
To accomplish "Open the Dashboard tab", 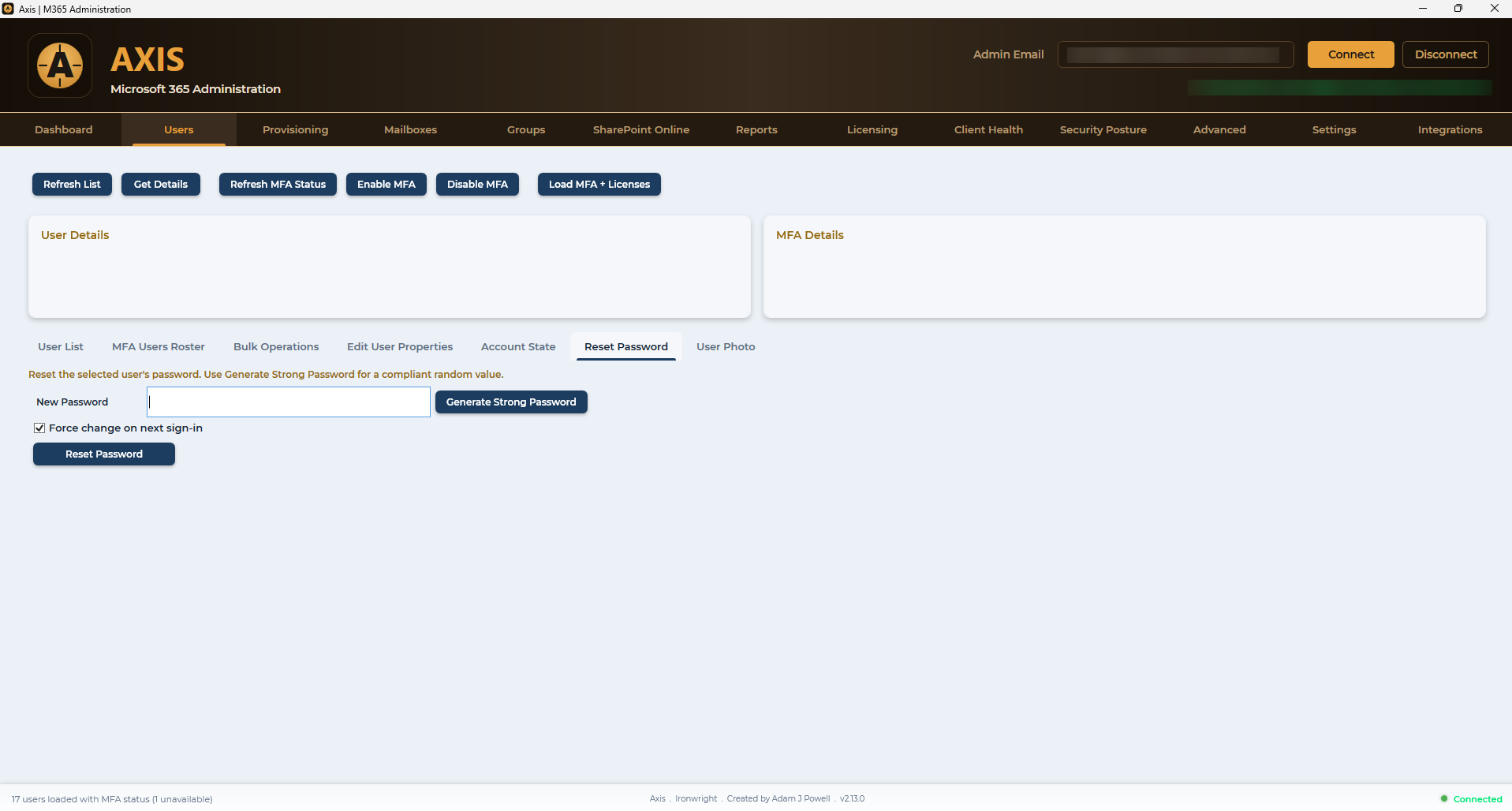I will click(64, 129).
